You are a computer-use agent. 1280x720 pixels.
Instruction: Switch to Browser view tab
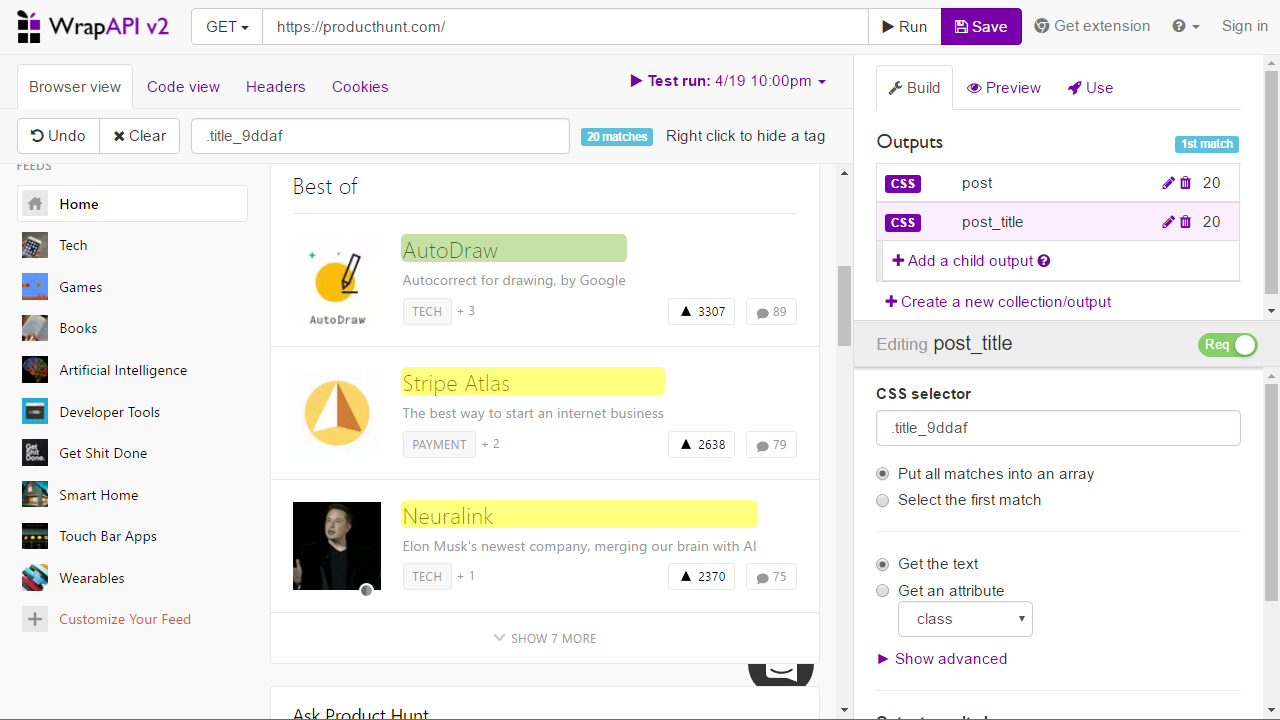[x=75, y=87]
